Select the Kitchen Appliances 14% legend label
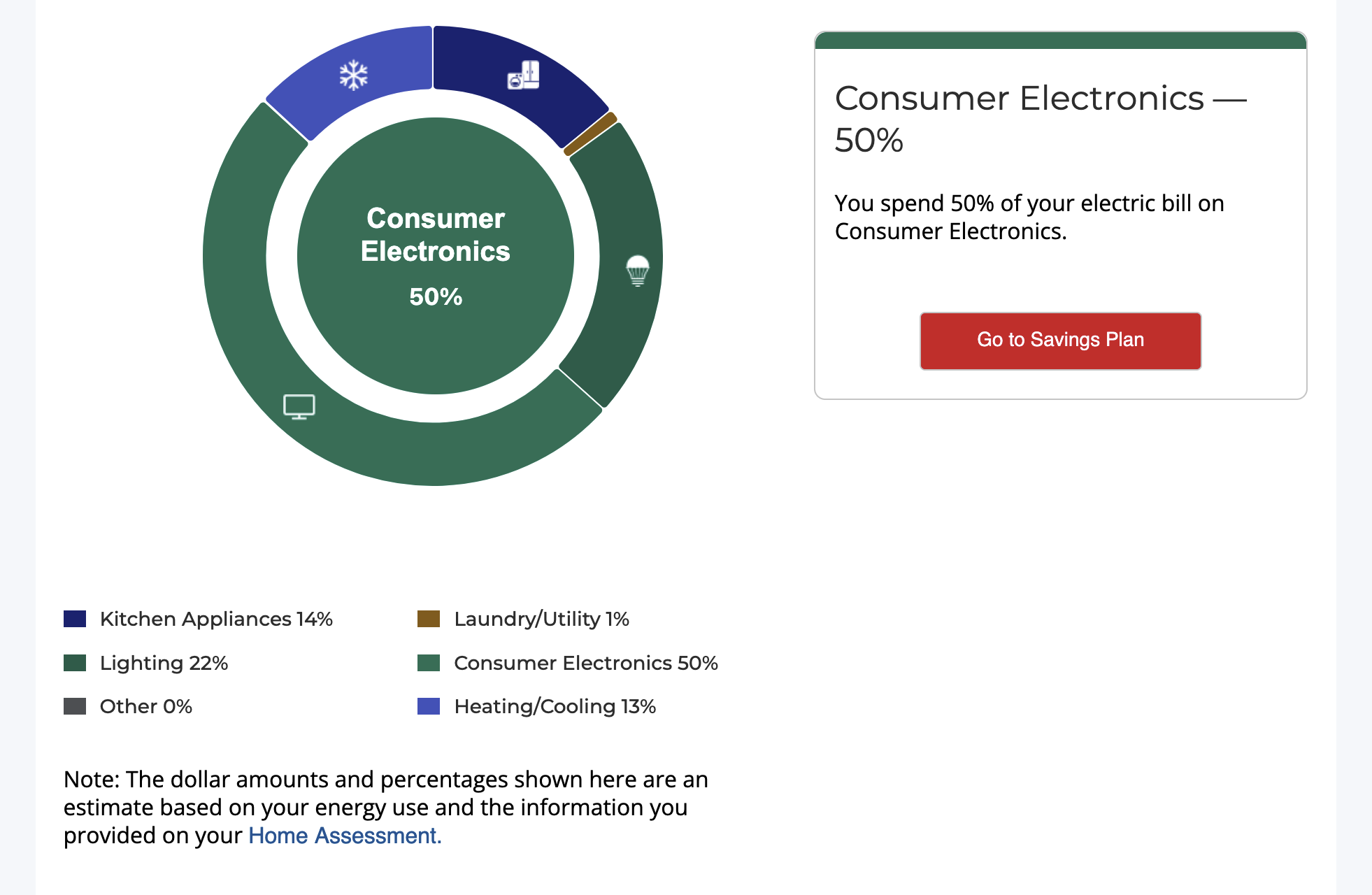Screen dimensions: 1372x895 click(216, 619)
